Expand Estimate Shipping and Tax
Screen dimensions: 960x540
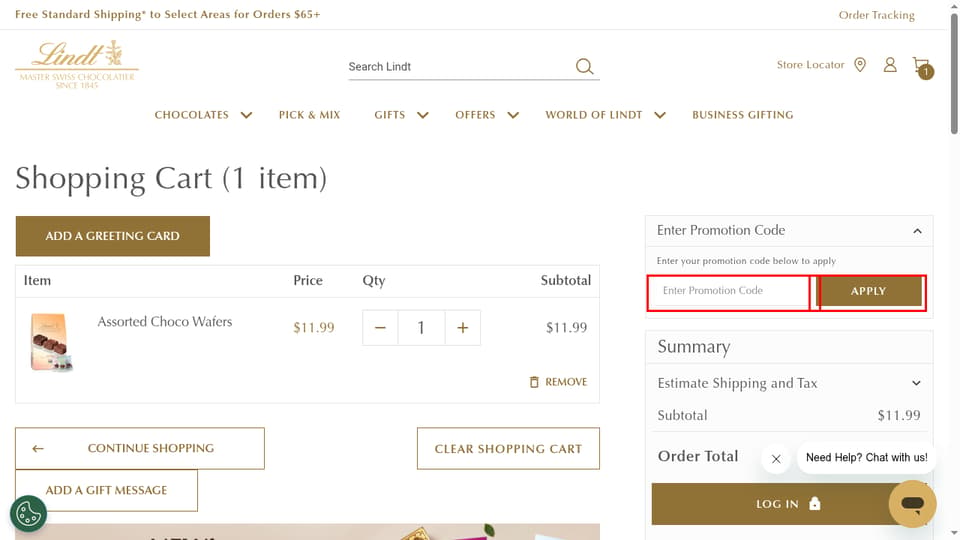916,383
